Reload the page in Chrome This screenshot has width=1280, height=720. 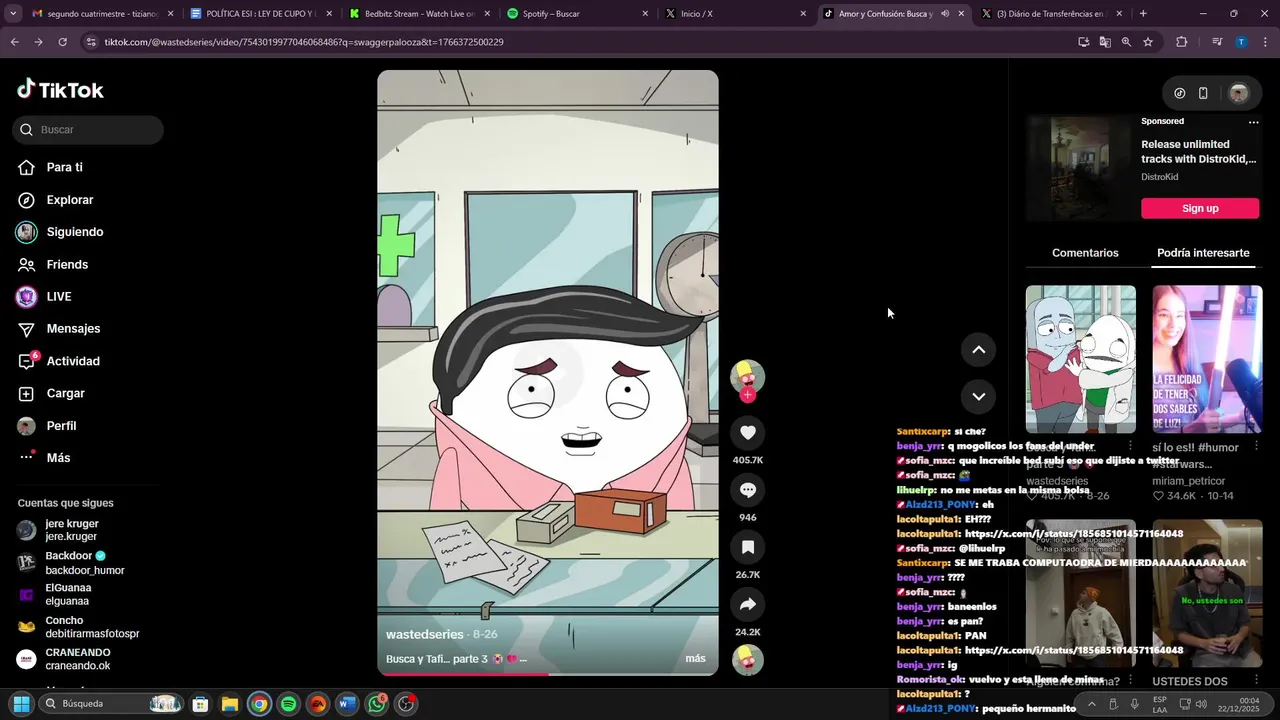pyautogui.click(x=62, y=42)
